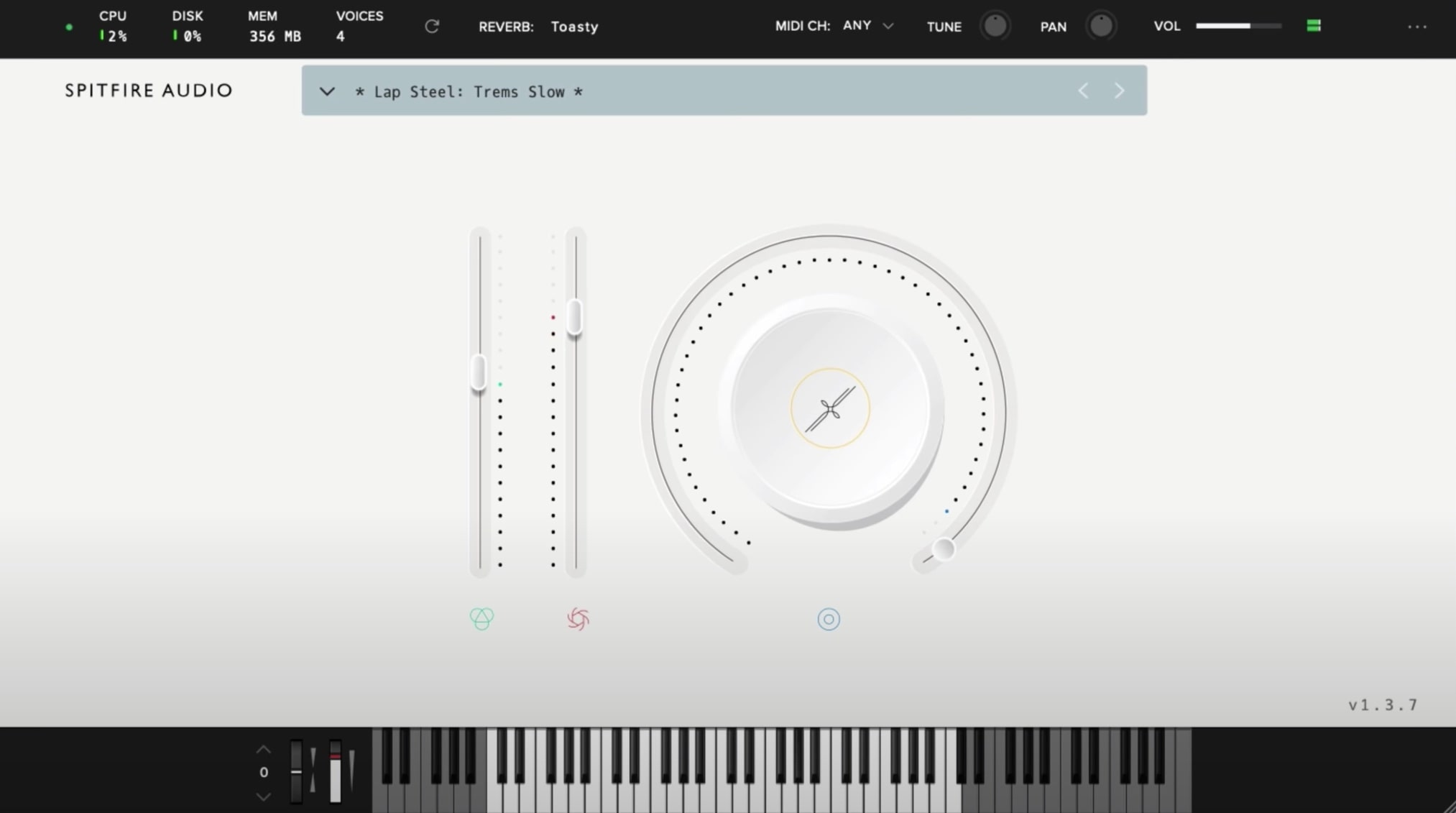This screenshot has width=1456, height=813.
Task: Expand the Lap Steel preset list chevron
Action: click(327, 91)
